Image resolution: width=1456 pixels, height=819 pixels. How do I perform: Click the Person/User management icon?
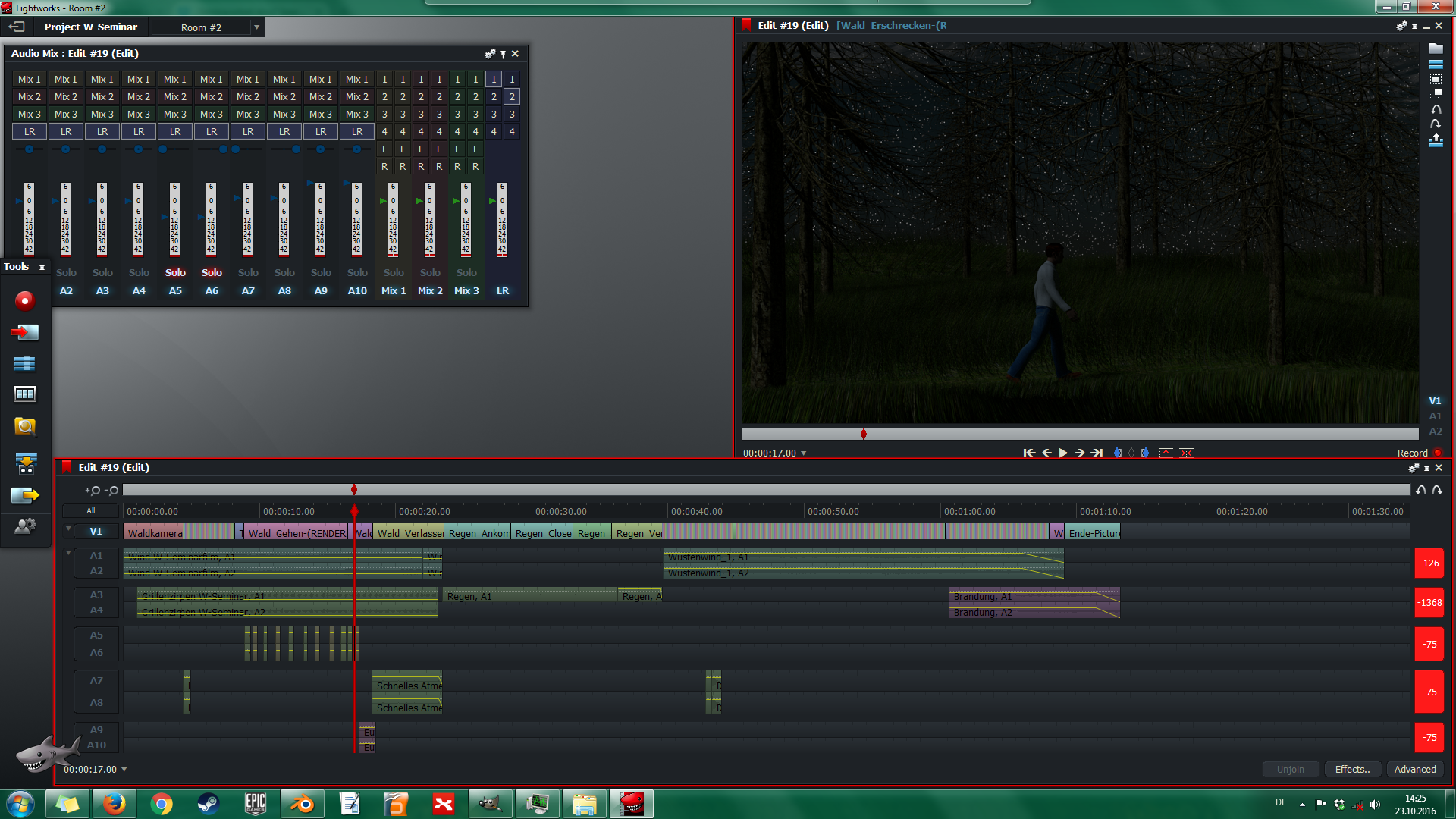click(x=24, y=527)
